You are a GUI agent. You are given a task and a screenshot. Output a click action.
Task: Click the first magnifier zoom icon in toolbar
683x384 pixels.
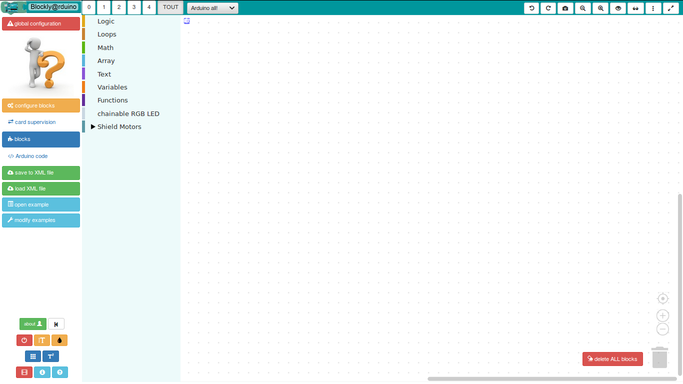pos(583,8)
